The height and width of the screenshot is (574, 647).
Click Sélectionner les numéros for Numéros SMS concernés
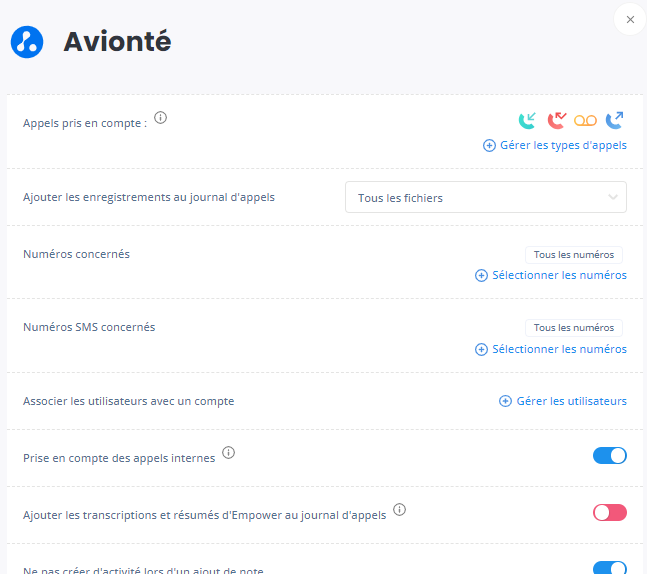559,349
